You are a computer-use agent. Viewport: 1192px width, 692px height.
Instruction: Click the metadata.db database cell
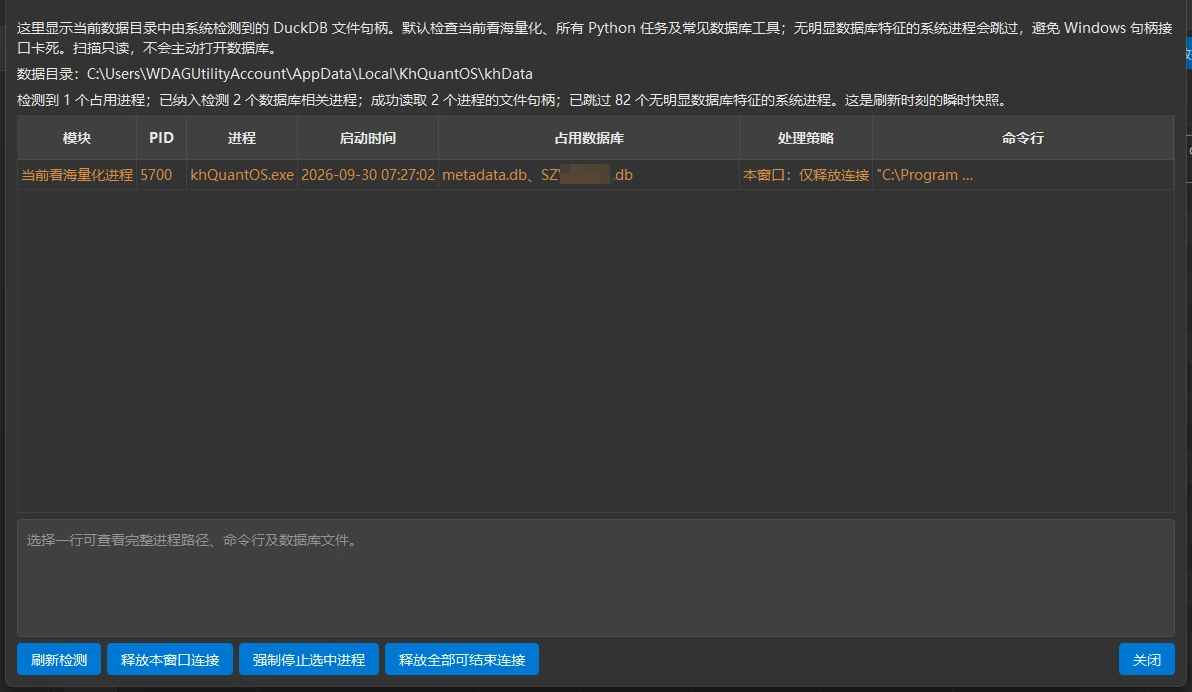coord(589,175)
